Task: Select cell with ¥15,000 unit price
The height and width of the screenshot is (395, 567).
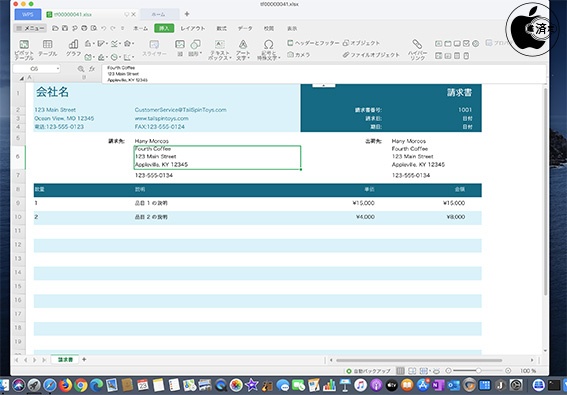Action: [363, 203]
